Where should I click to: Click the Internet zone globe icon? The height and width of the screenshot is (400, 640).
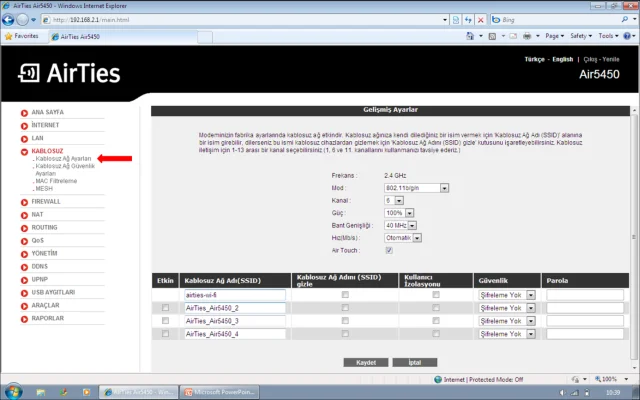point(438,380)
